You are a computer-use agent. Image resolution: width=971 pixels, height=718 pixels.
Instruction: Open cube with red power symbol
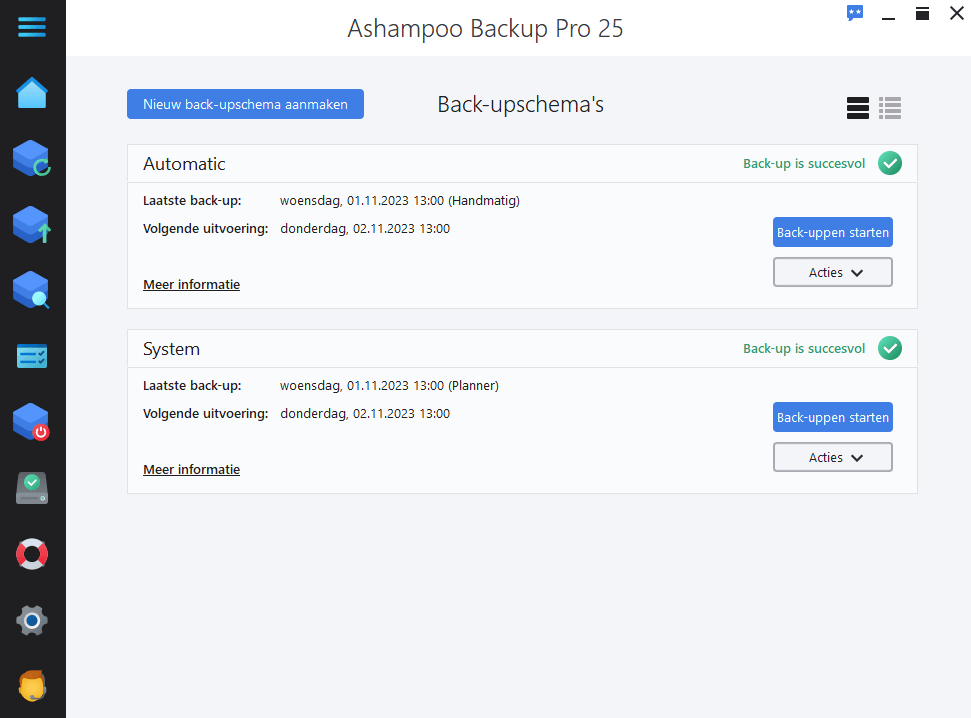[32, 422]
